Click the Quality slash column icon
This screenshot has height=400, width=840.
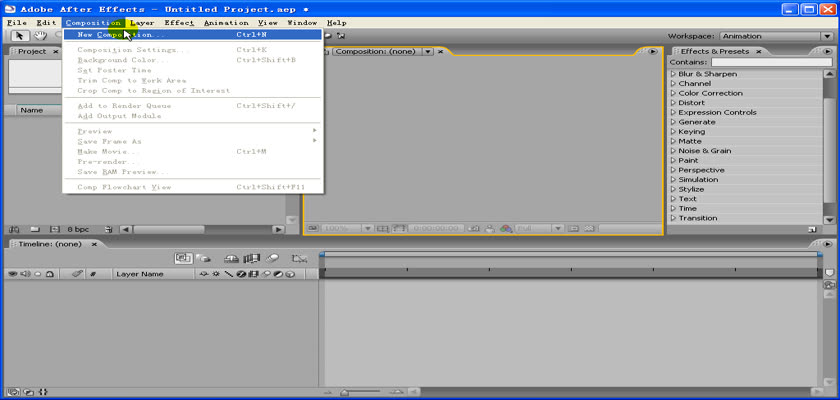(229, 274)
